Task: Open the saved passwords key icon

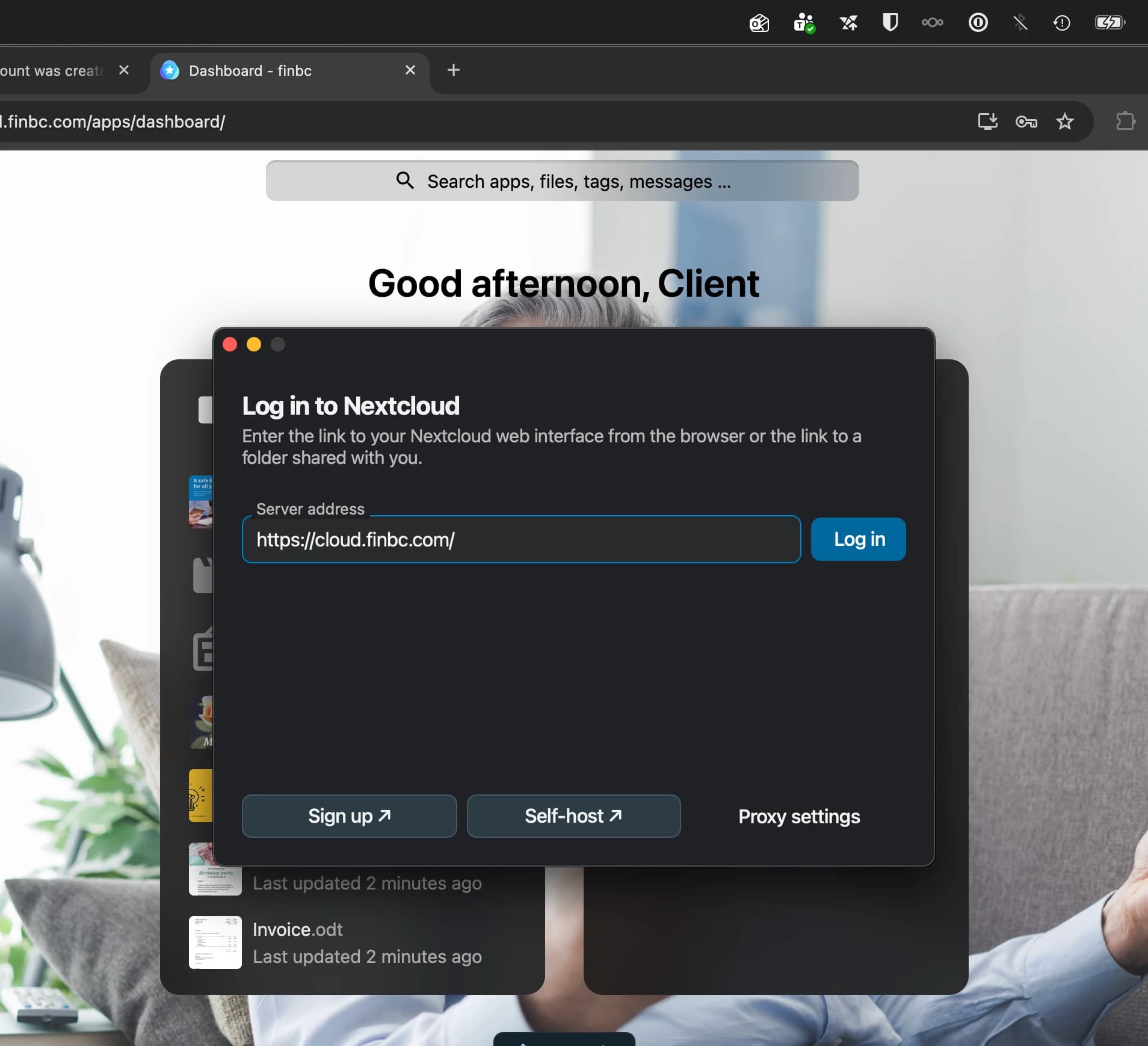Action: point(1026,122)
